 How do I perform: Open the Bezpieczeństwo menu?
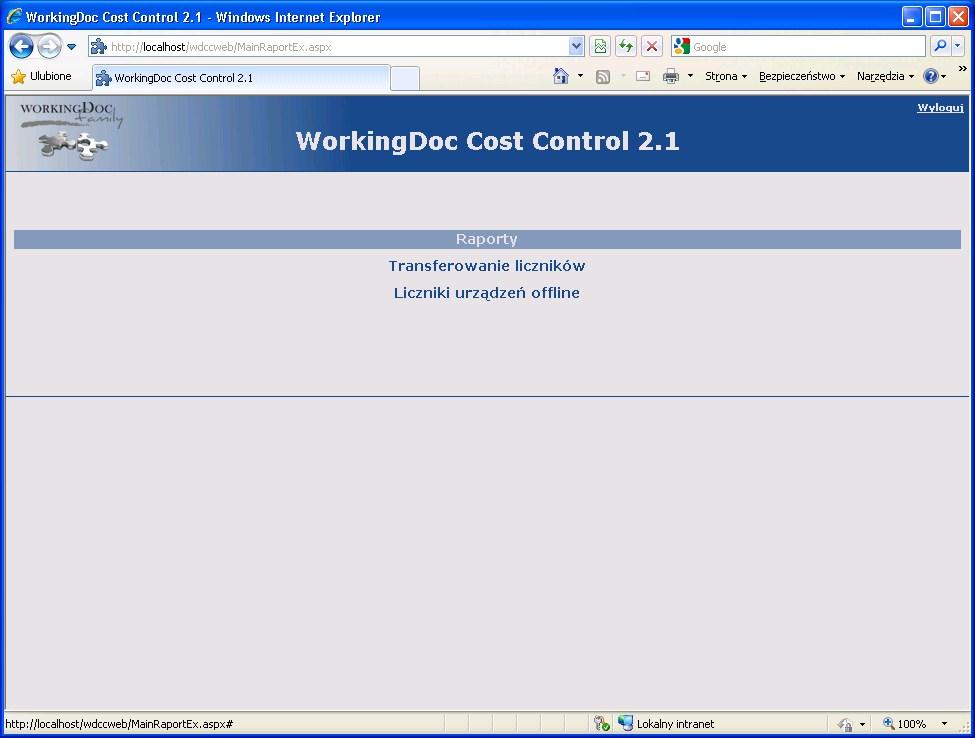click(x=802, y=76)
